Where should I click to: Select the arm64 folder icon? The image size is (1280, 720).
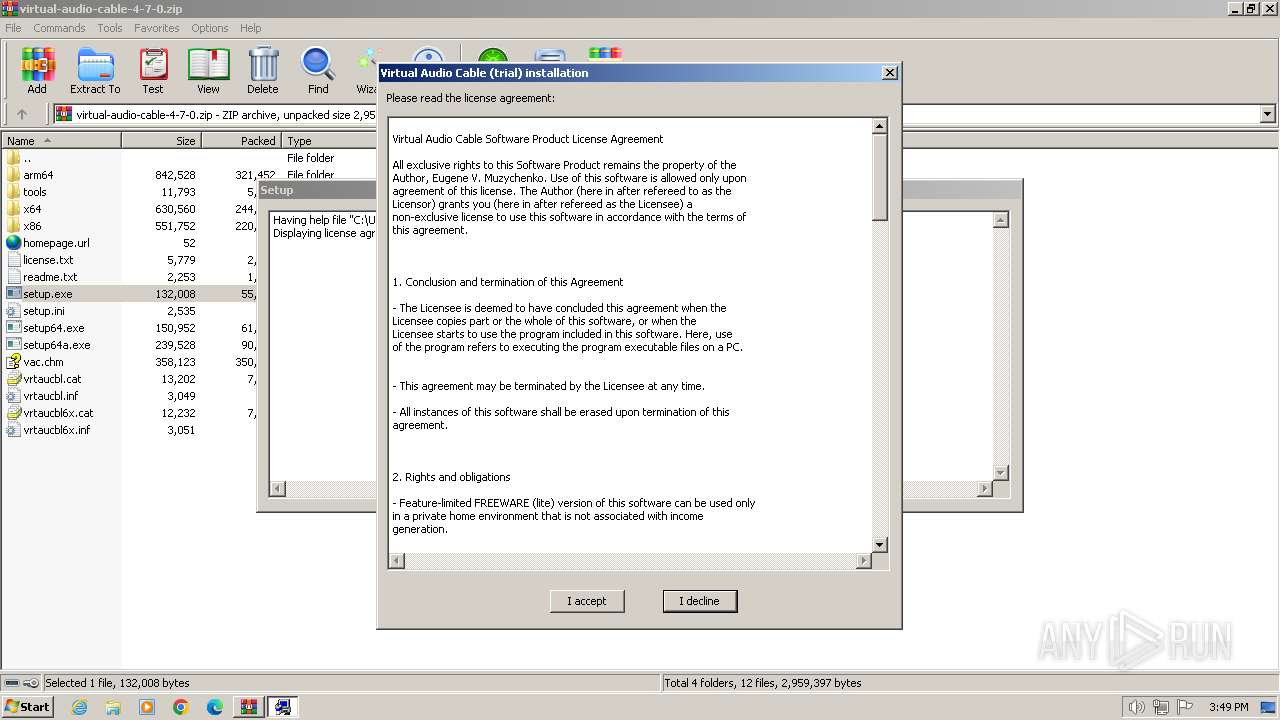[x=13, y=175]
